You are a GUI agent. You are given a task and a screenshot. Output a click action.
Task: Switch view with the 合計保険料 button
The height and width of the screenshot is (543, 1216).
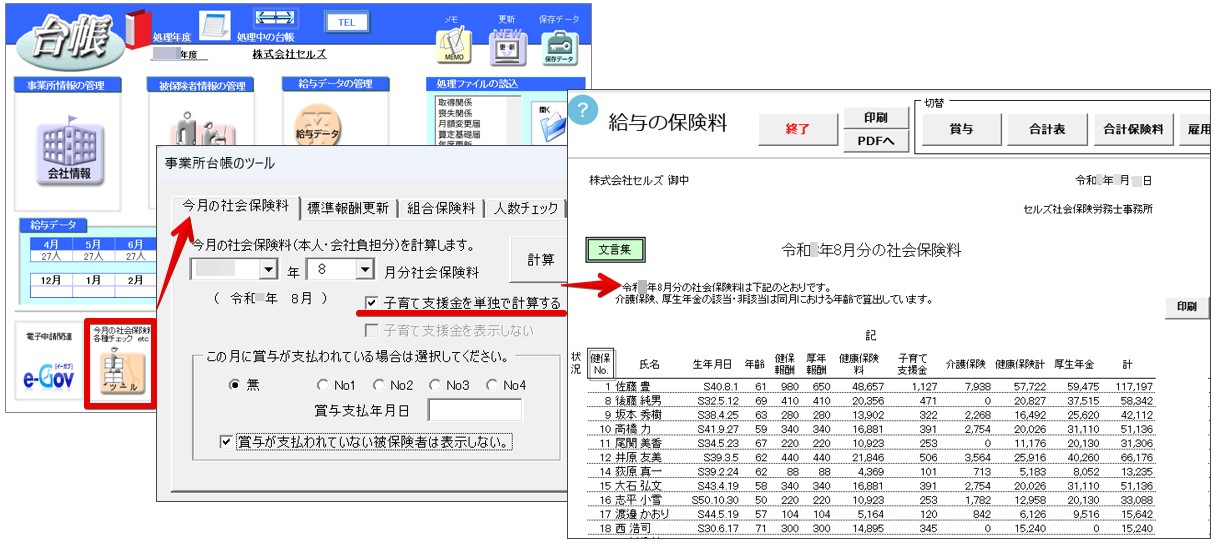click(1133, 129)
